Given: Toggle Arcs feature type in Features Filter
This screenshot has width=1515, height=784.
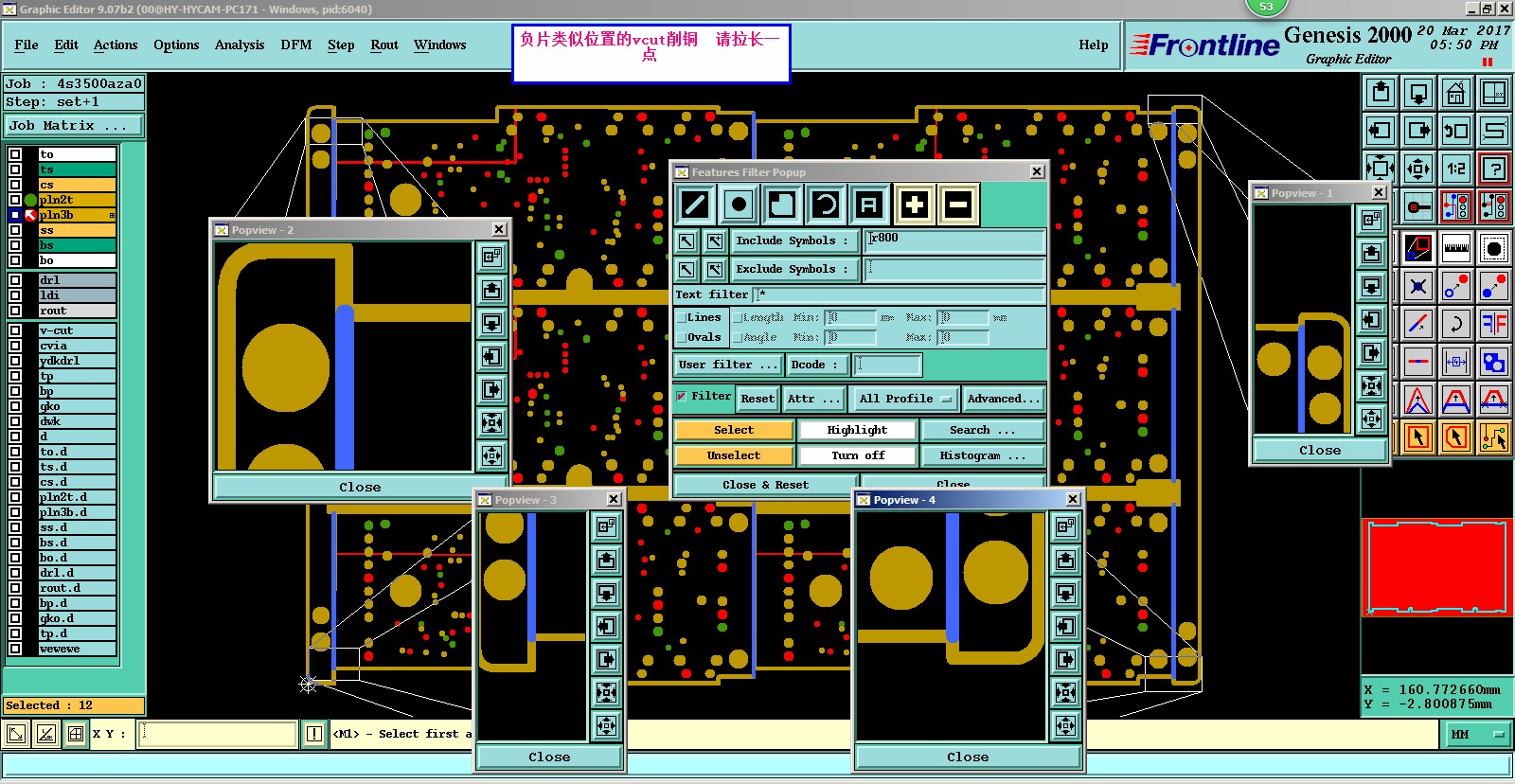Looking at the screenshot, I should [x=826, y=205].
